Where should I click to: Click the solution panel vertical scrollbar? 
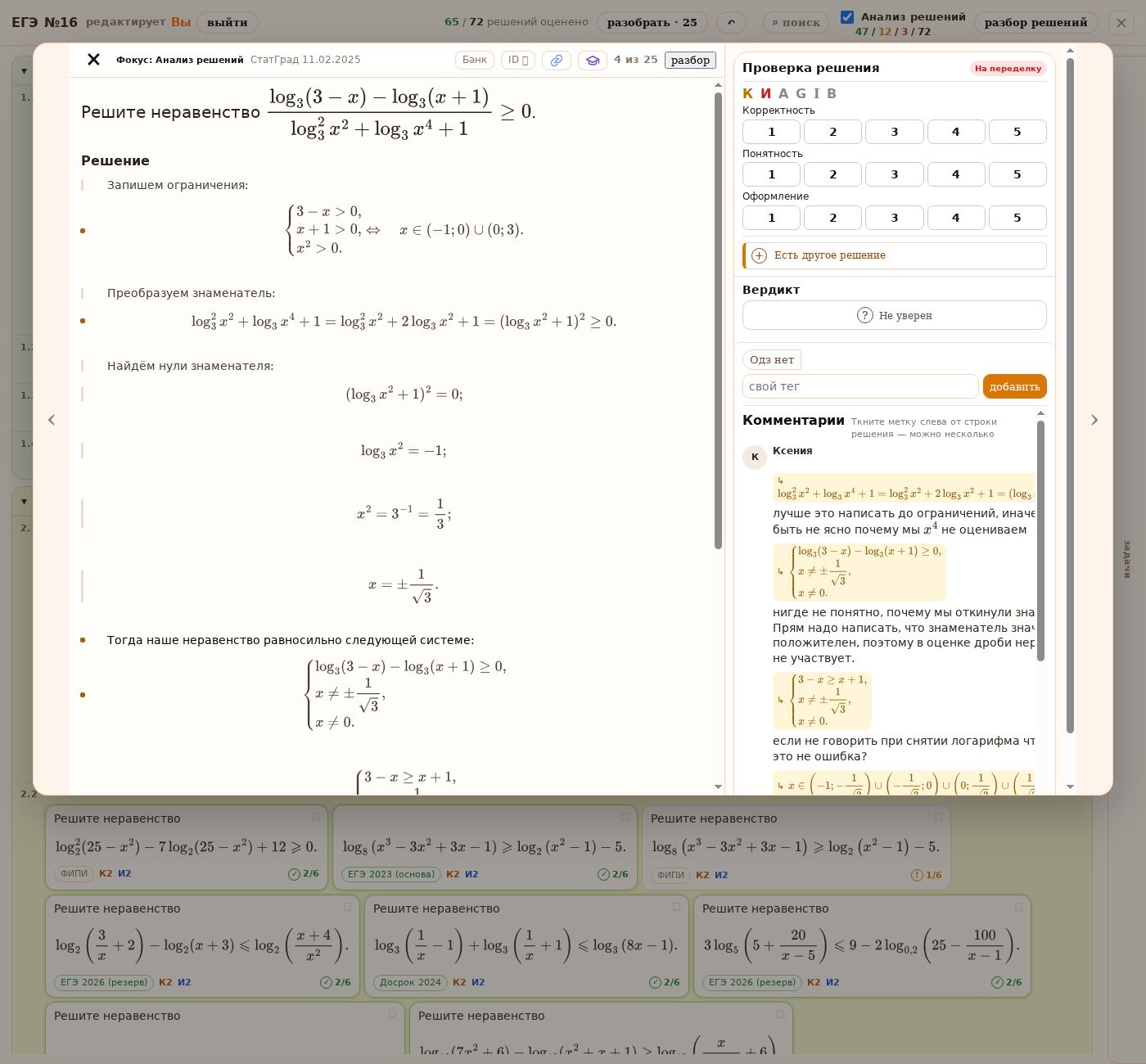(x=718, y=319)
